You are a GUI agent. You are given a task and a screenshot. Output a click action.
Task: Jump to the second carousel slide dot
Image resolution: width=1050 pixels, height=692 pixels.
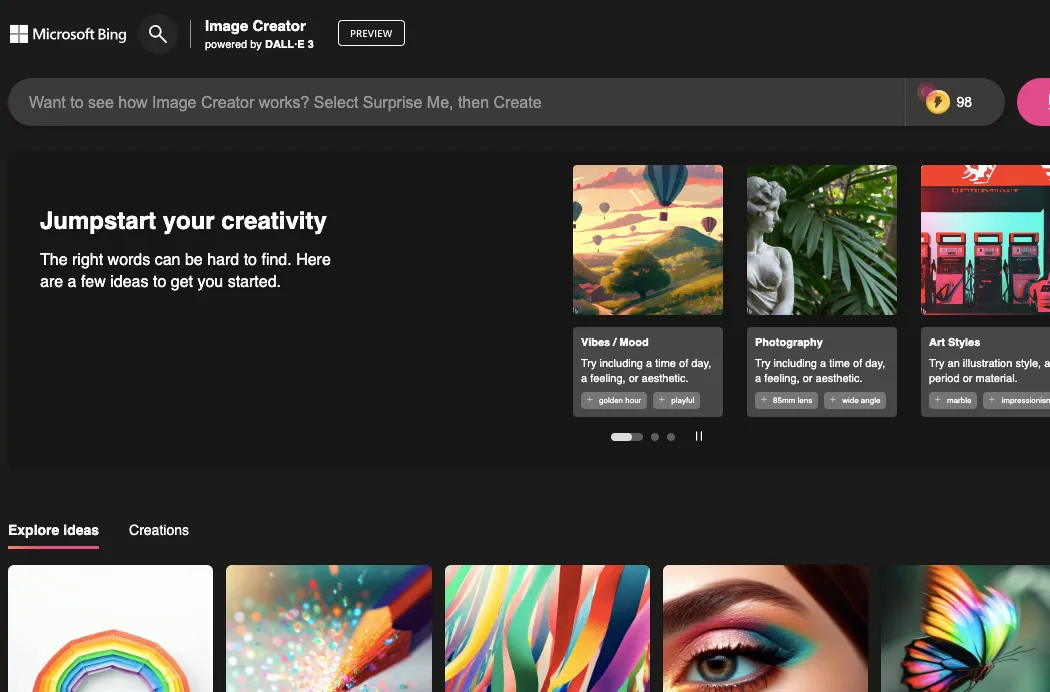[654, 437]
